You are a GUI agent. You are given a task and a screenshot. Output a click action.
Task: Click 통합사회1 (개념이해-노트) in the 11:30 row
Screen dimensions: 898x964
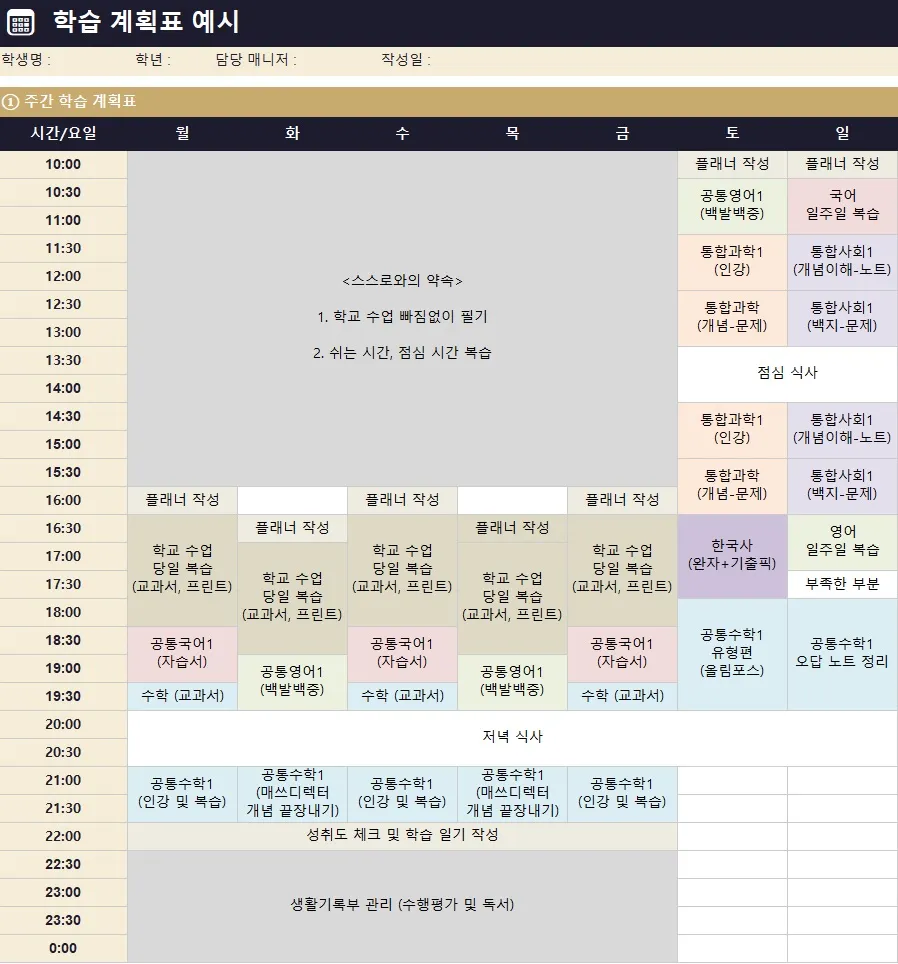843,261
